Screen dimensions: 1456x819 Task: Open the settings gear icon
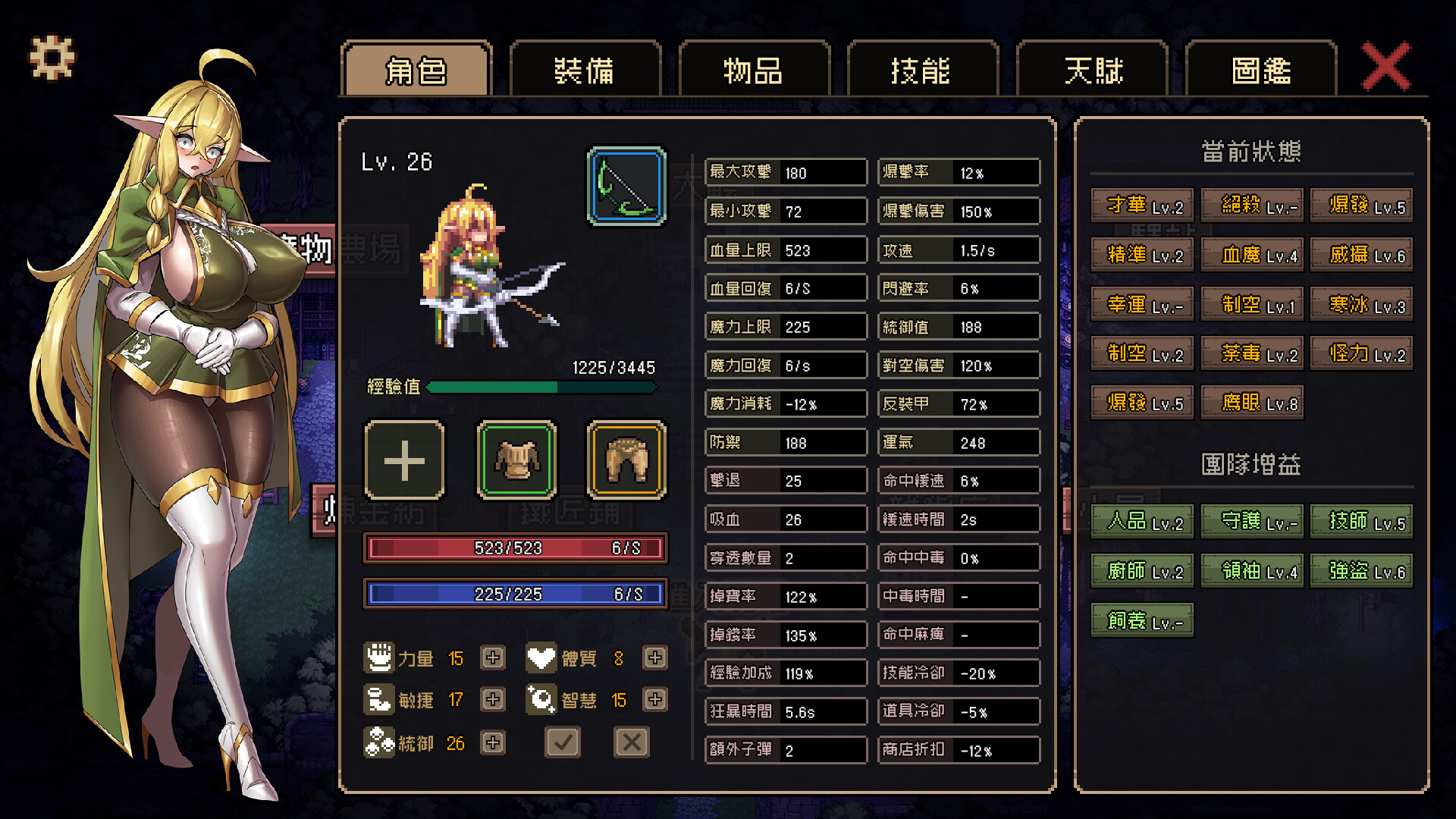pos(52,58)
